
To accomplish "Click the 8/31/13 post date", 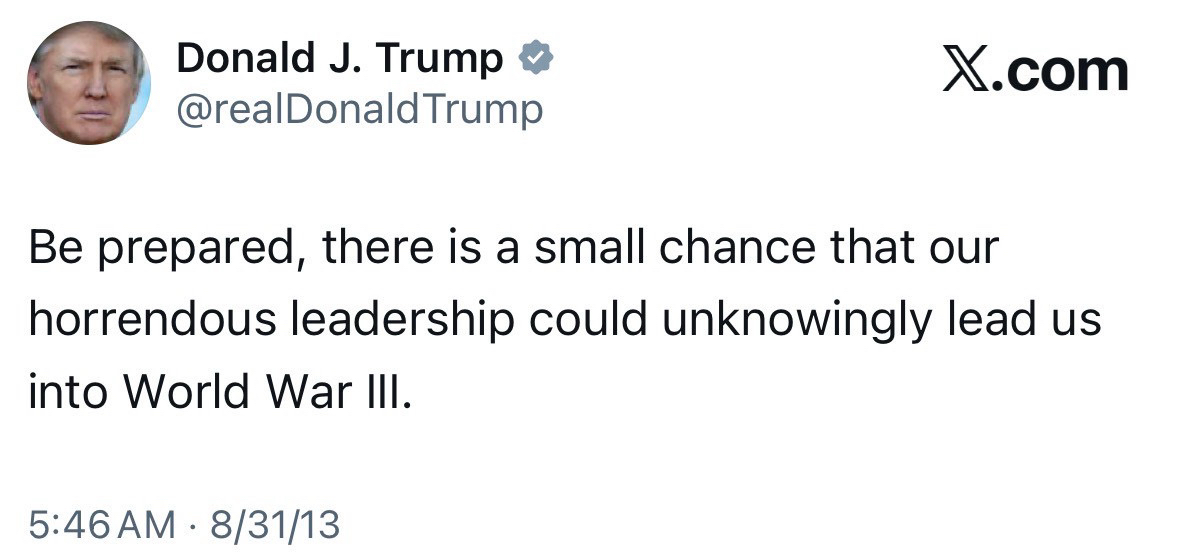I will [x=273, y=523].
